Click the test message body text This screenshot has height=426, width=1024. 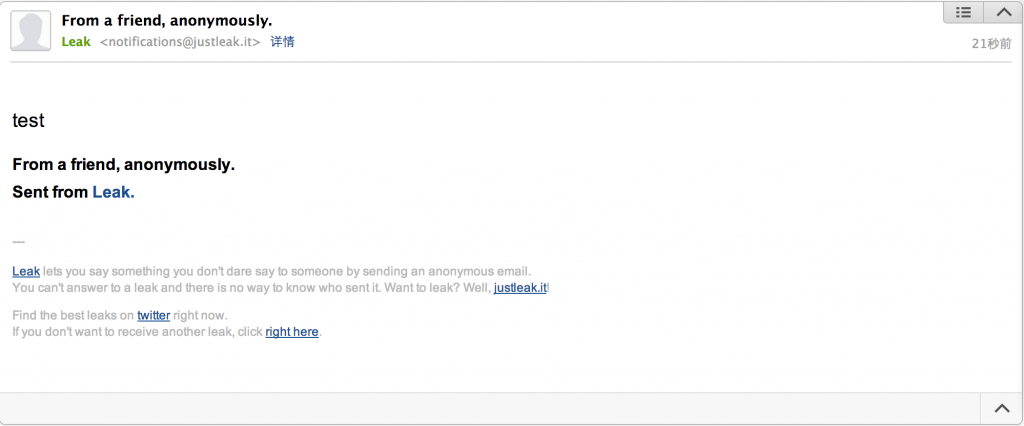28,121
